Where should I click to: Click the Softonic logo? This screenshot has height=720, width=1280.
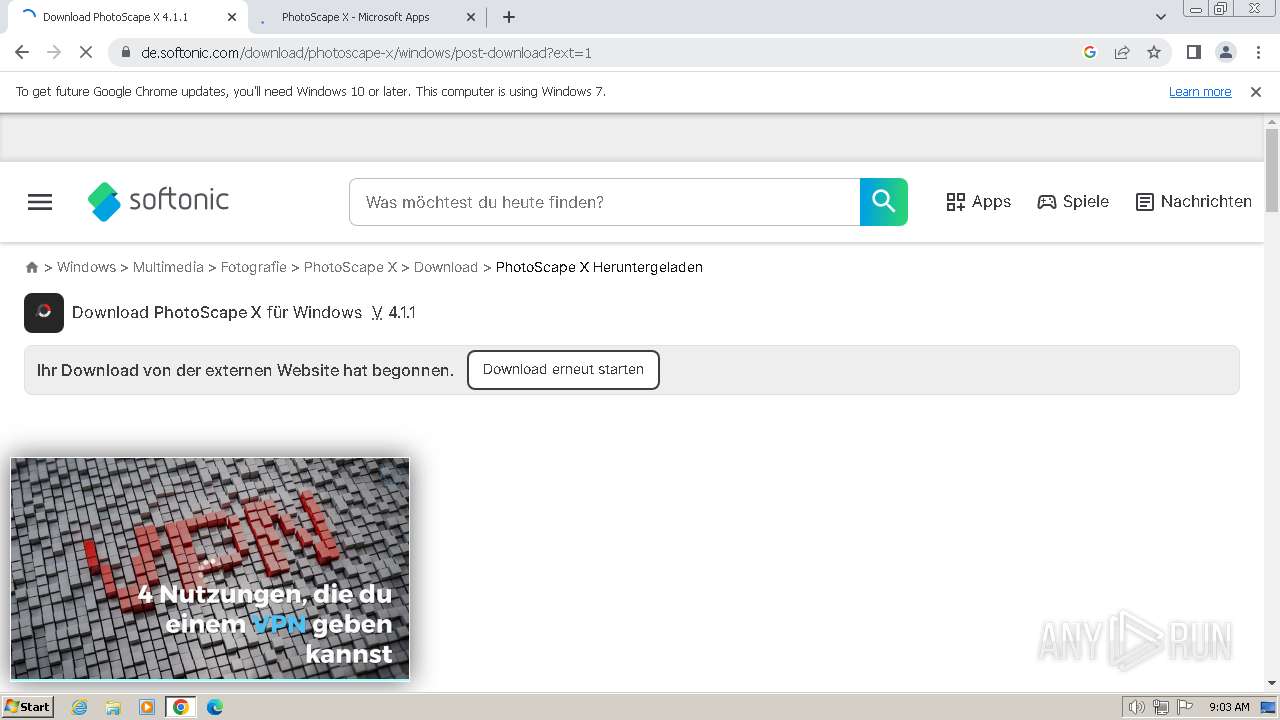(158, 201)
